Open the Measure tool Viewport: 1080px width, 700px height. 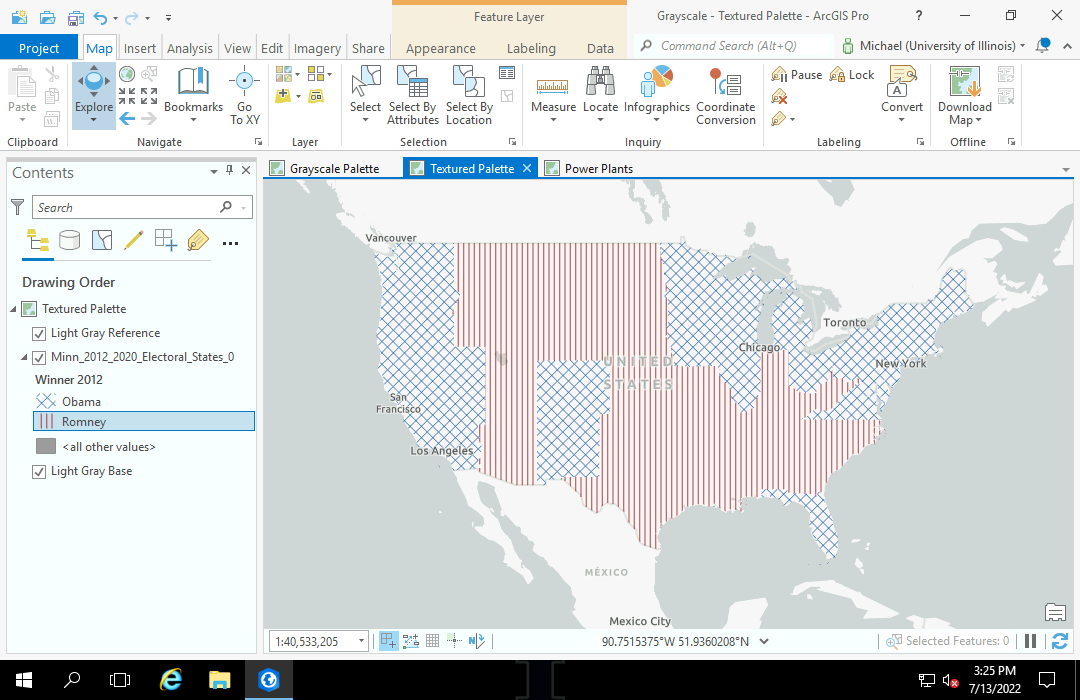(553, 93)
